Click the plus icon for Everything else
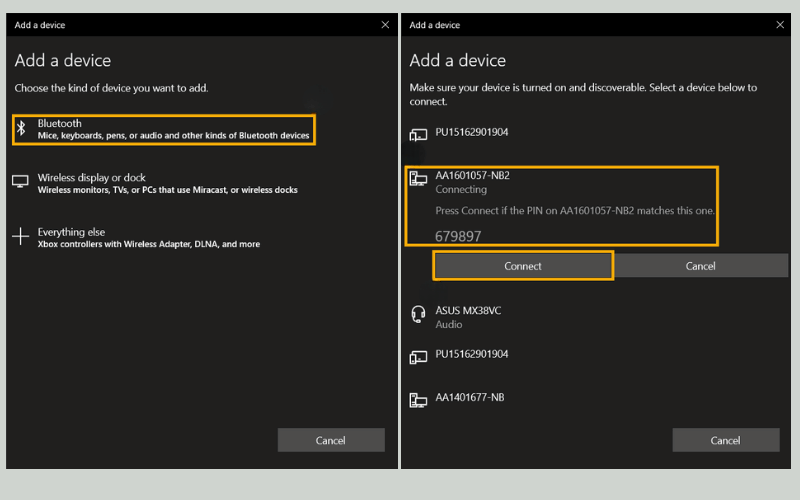 [x=20, y=236]
